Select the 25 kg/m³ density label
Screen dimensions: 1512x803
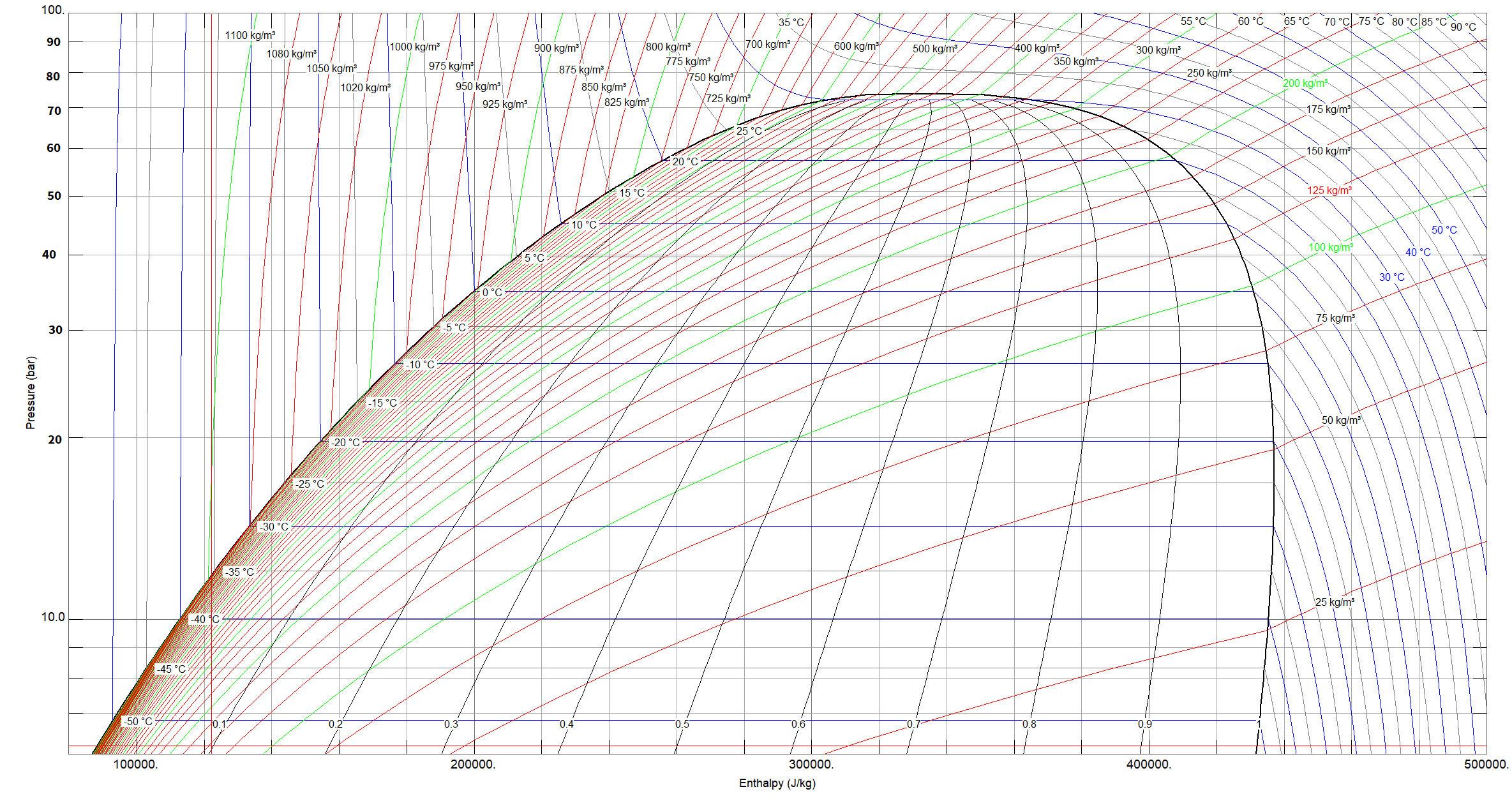1334,602
